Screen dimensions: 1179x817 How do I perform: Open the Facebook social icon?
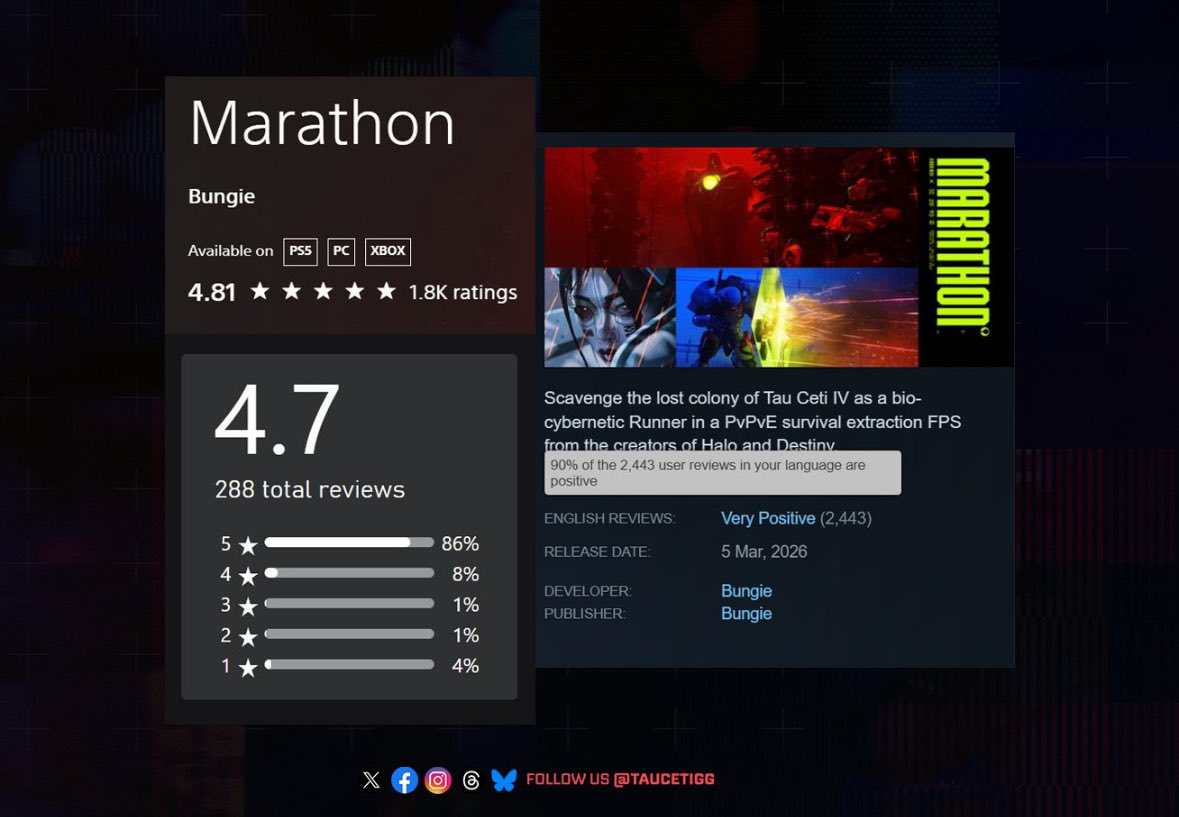click(x=405, y=780)
